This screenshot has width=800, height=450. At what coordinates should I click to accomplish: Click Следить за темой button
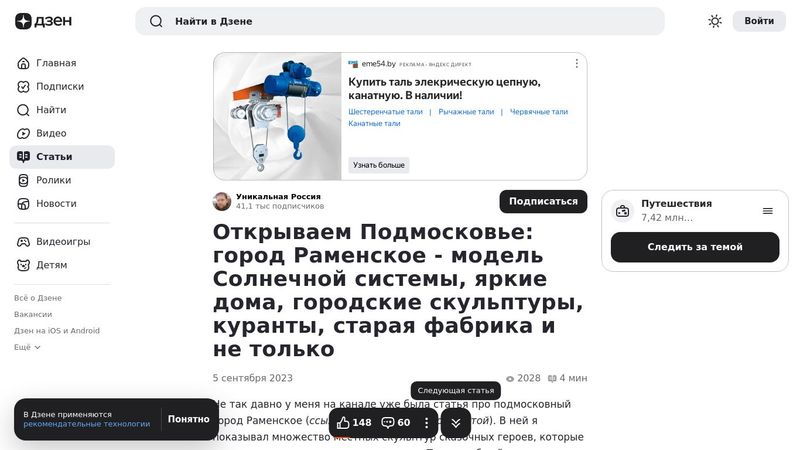click(x=694, y=247)
